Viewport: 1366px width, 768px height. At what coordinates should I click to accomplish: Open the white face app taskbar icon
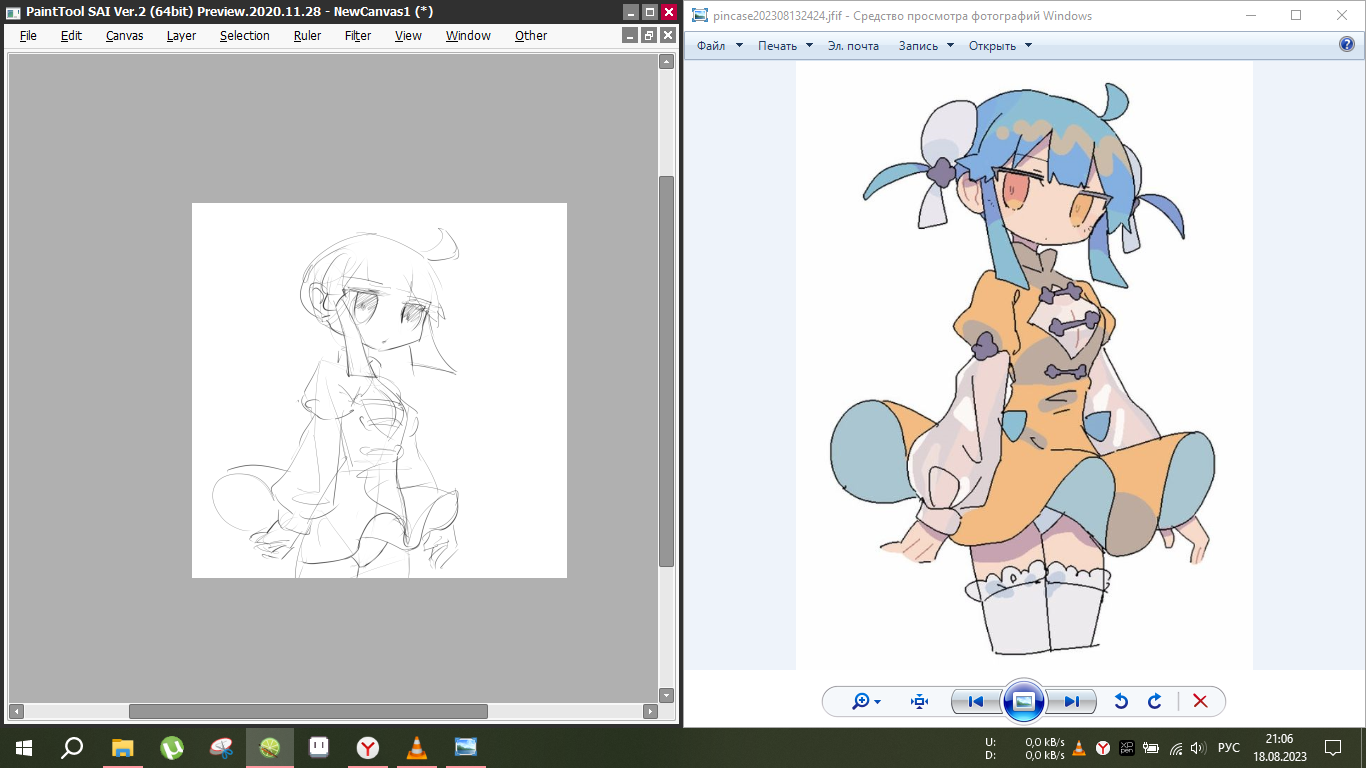click(319, 747)
